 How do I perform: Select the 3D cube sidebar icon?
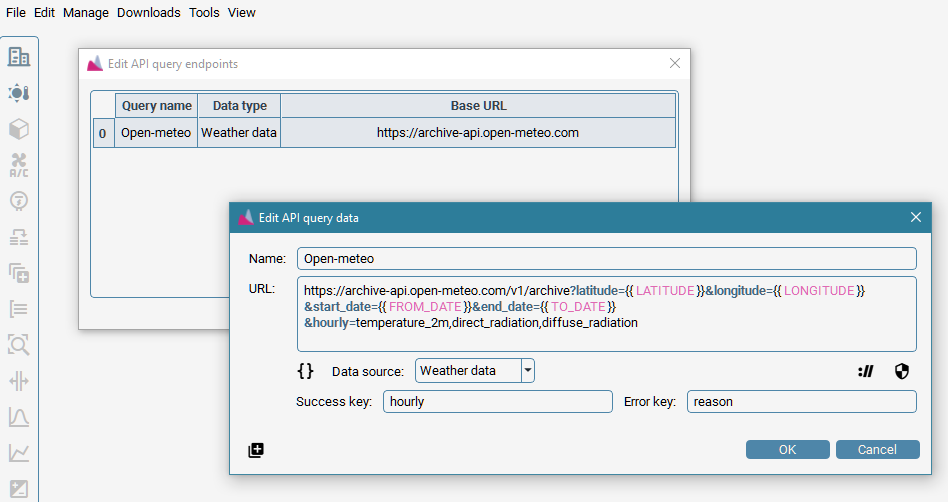click(19, 129)
